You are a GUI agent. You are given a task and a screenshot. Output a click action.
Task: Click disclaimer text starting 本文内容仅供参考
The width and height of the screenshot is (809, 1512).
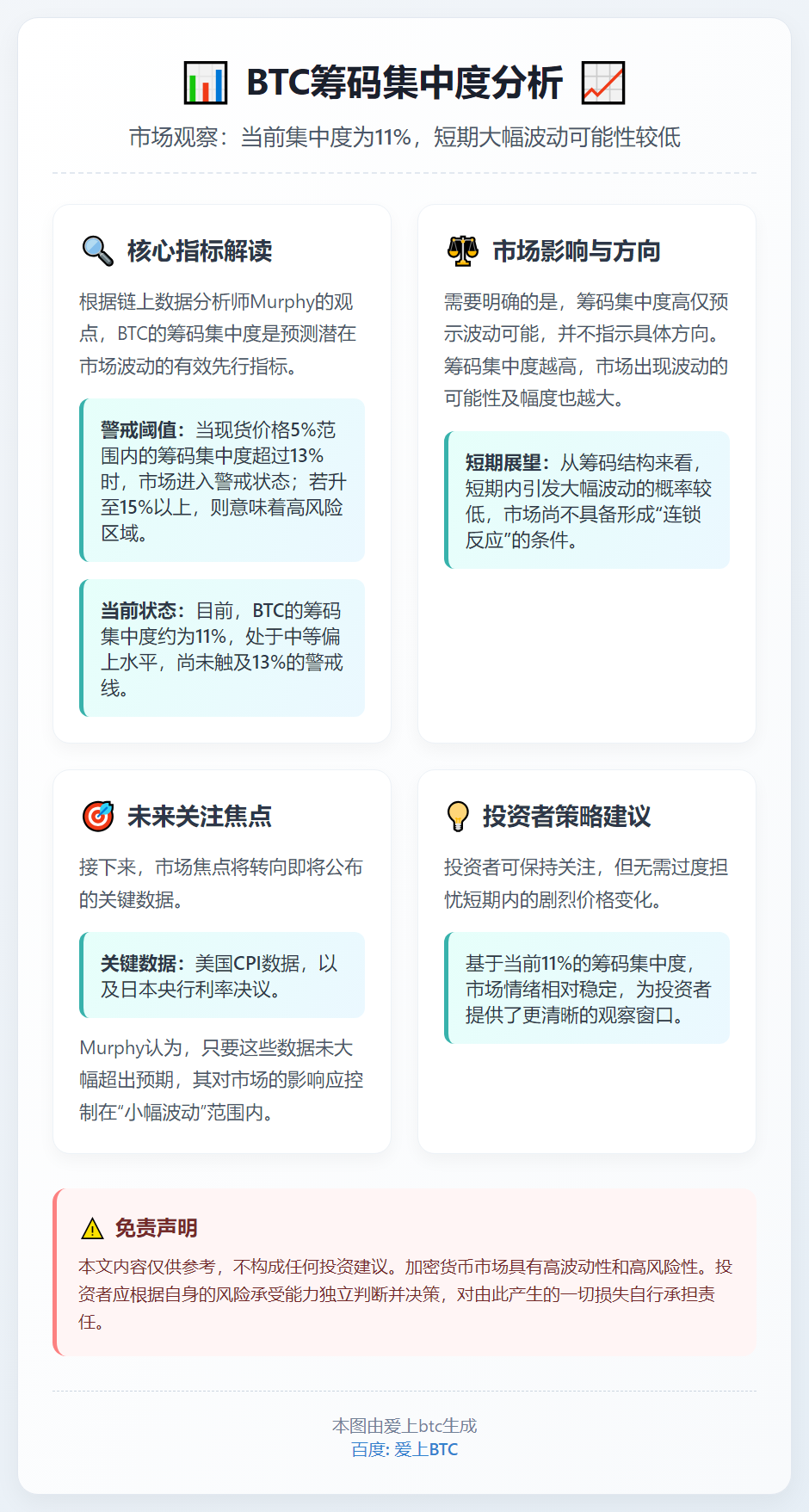pyautogui.click(x=404, y=1294)
